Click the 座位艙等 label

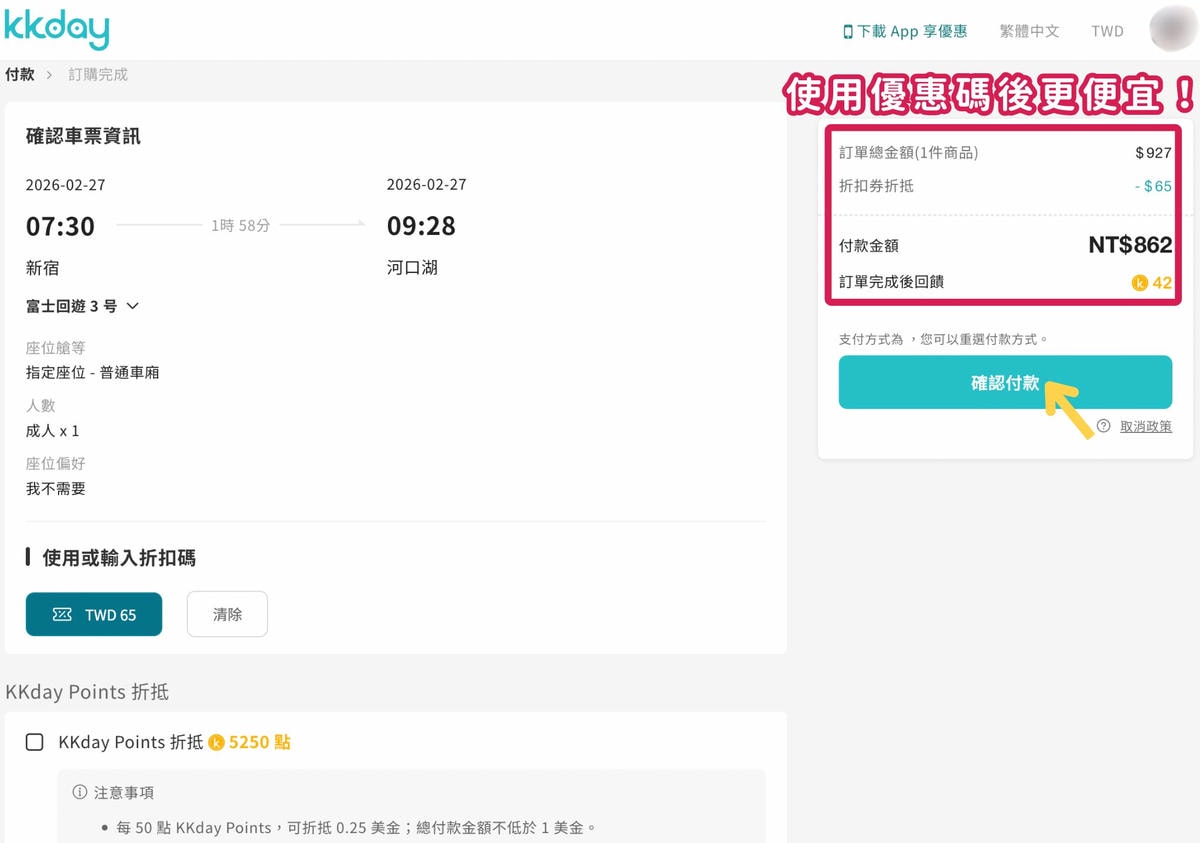(56, 348)
